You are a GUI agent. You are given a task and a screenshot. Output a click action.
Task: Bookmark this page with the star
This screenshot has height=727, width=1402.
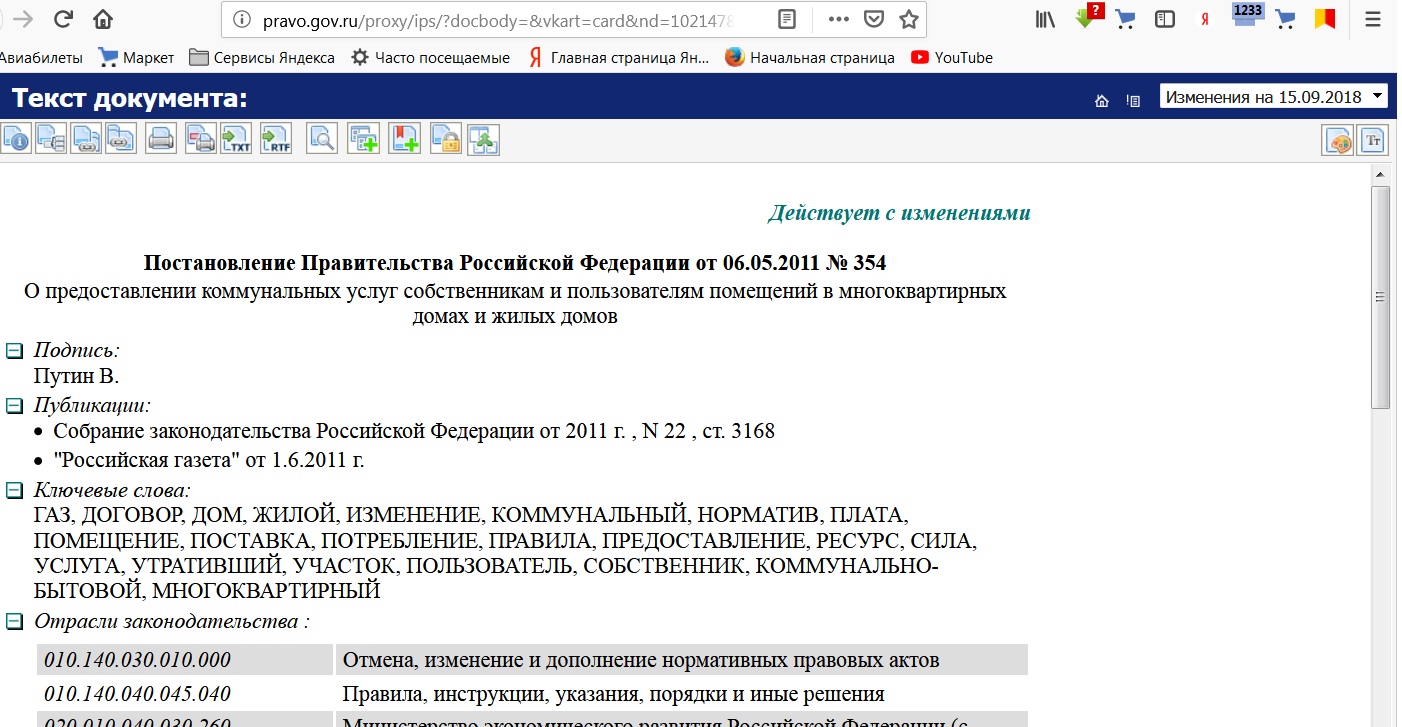coord(908,19)
